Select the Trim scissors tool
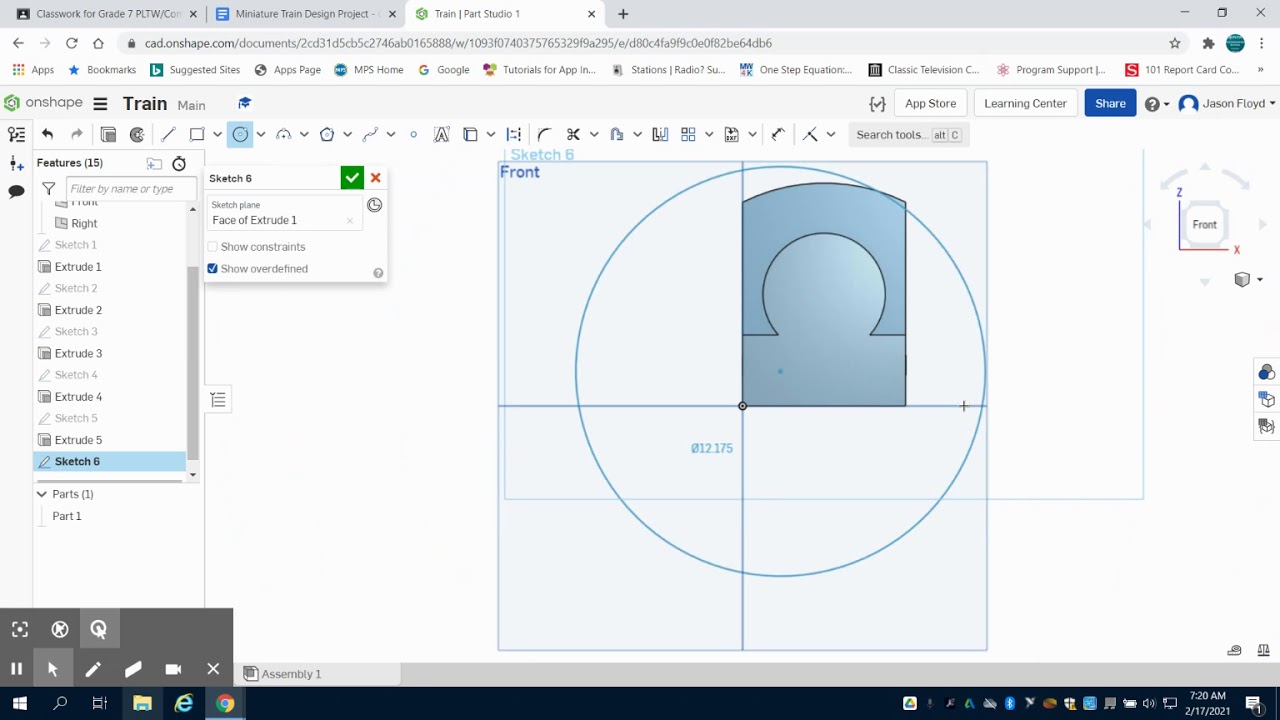 click(x=573, y=134)
